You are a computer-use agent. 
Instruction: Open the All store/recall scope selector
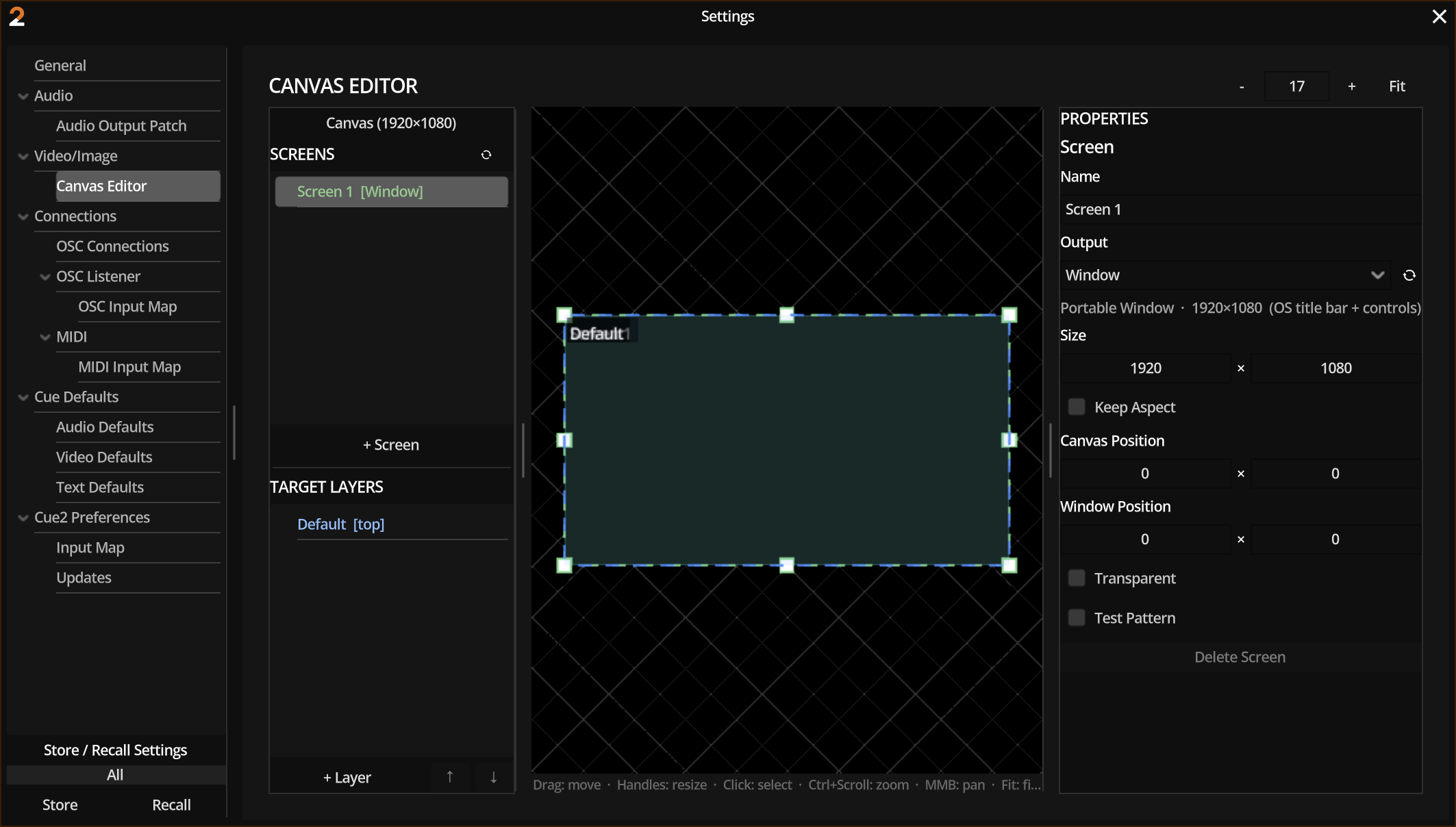(x=116, y=775)
